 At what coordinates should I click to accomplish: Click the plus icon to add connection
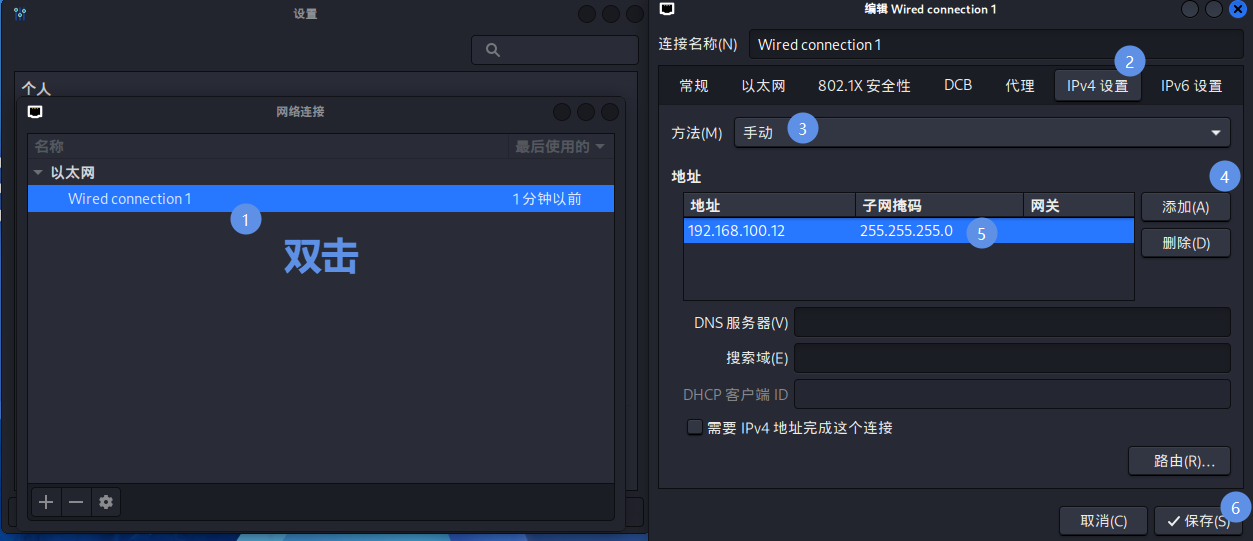tap(46, 502)
